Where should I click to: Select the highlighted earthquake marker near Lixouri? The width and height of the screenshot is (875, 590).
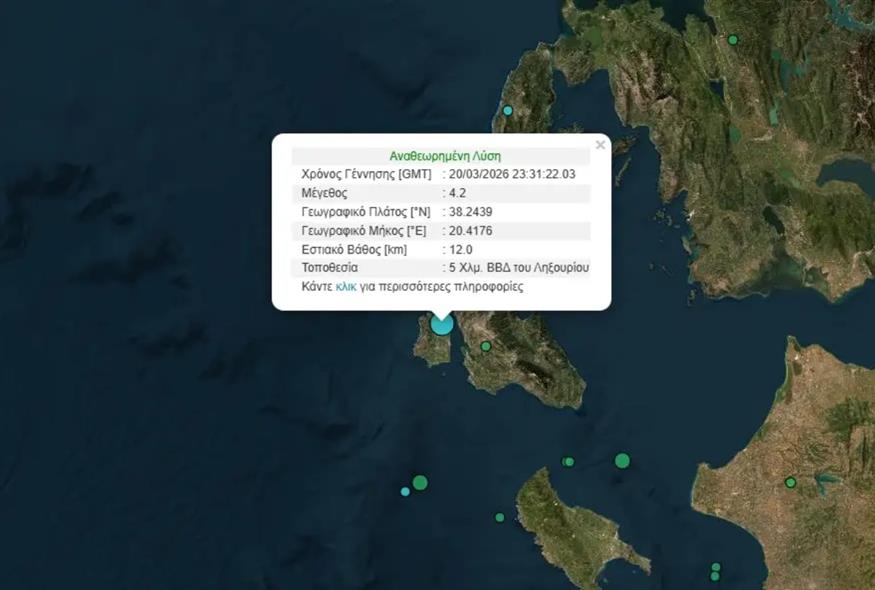coord(441,324)
